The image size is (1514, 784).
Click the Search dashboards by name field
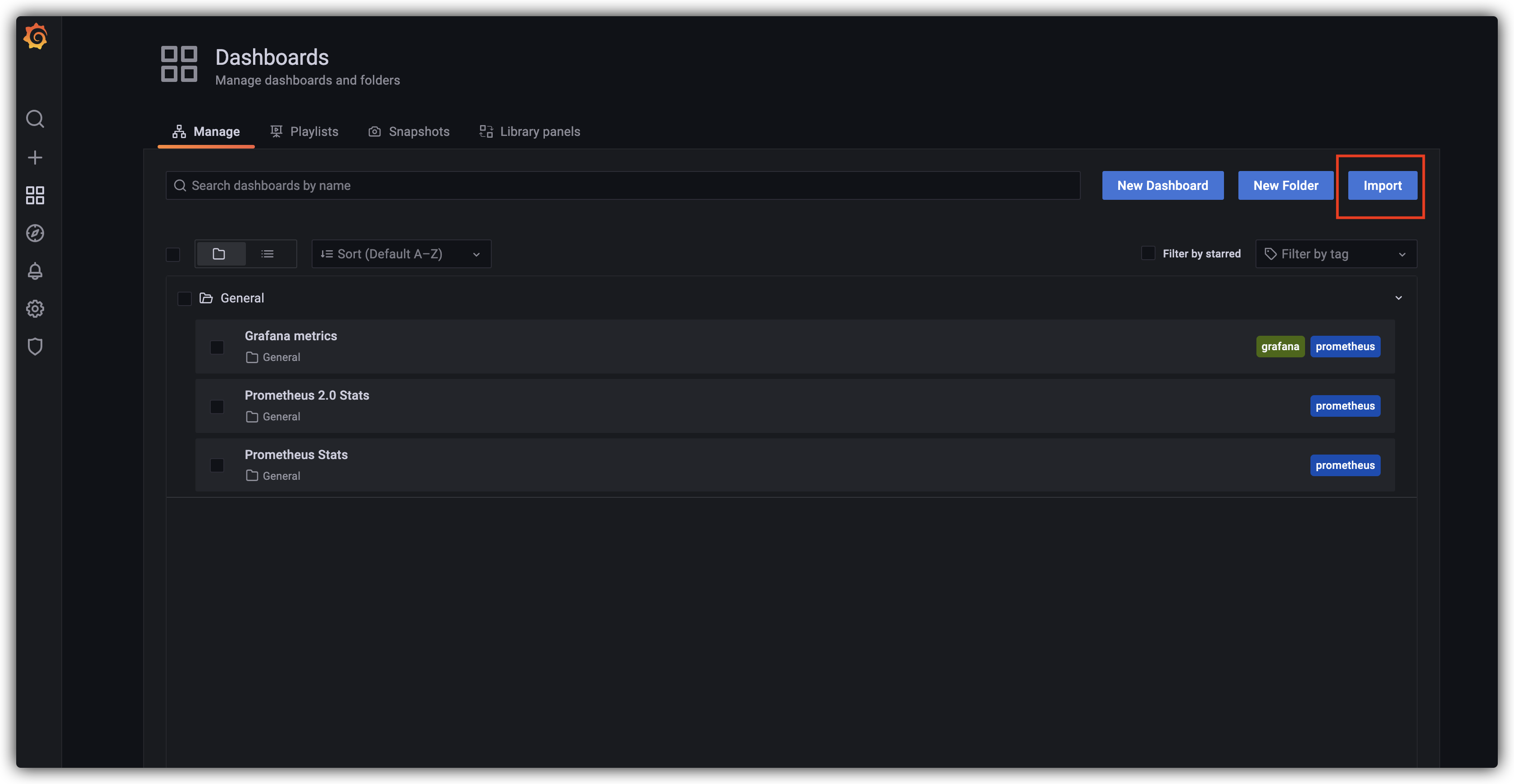[x=623, y=185]
